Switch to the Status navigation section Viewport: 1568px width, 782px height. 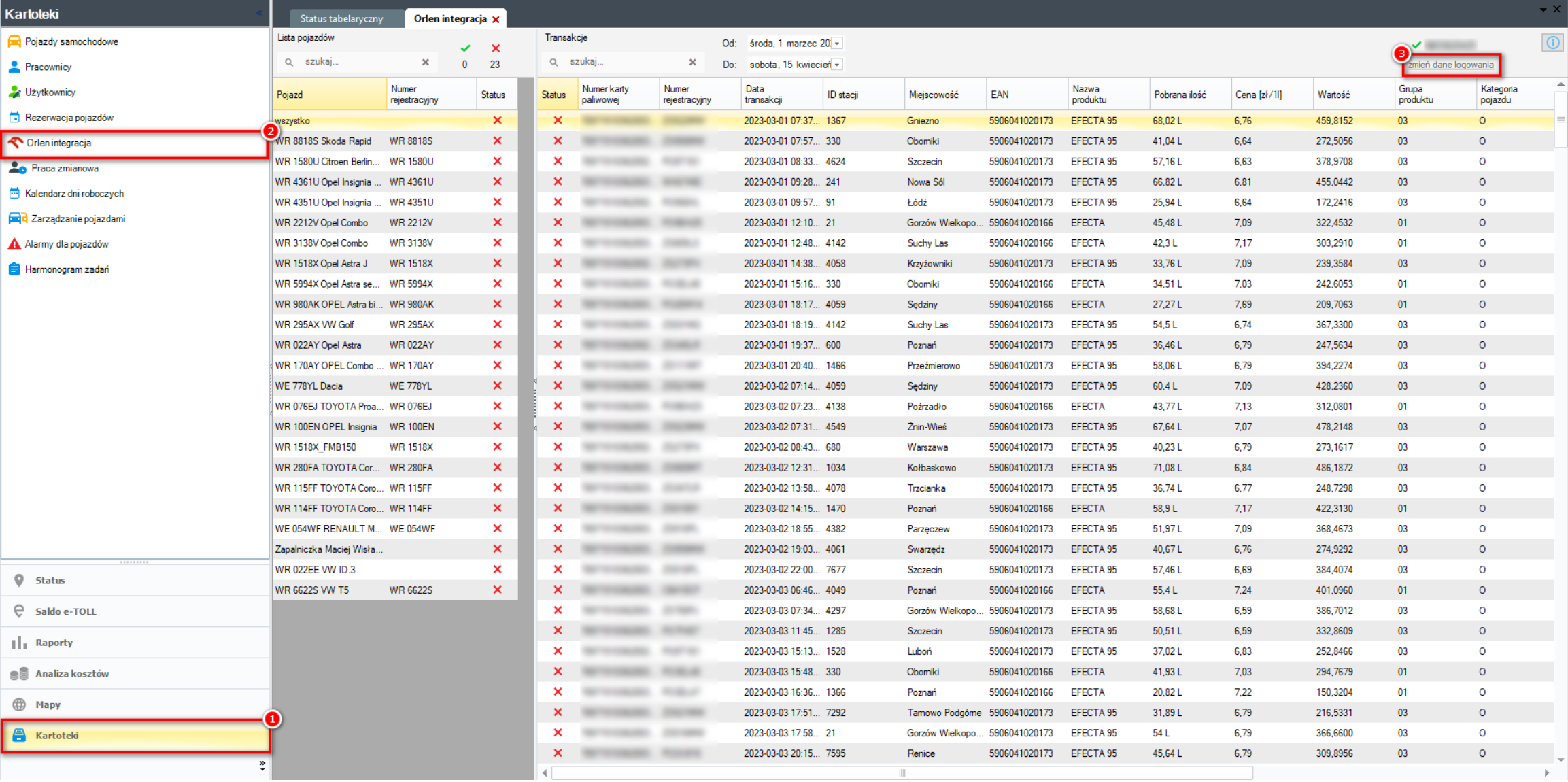135,580
